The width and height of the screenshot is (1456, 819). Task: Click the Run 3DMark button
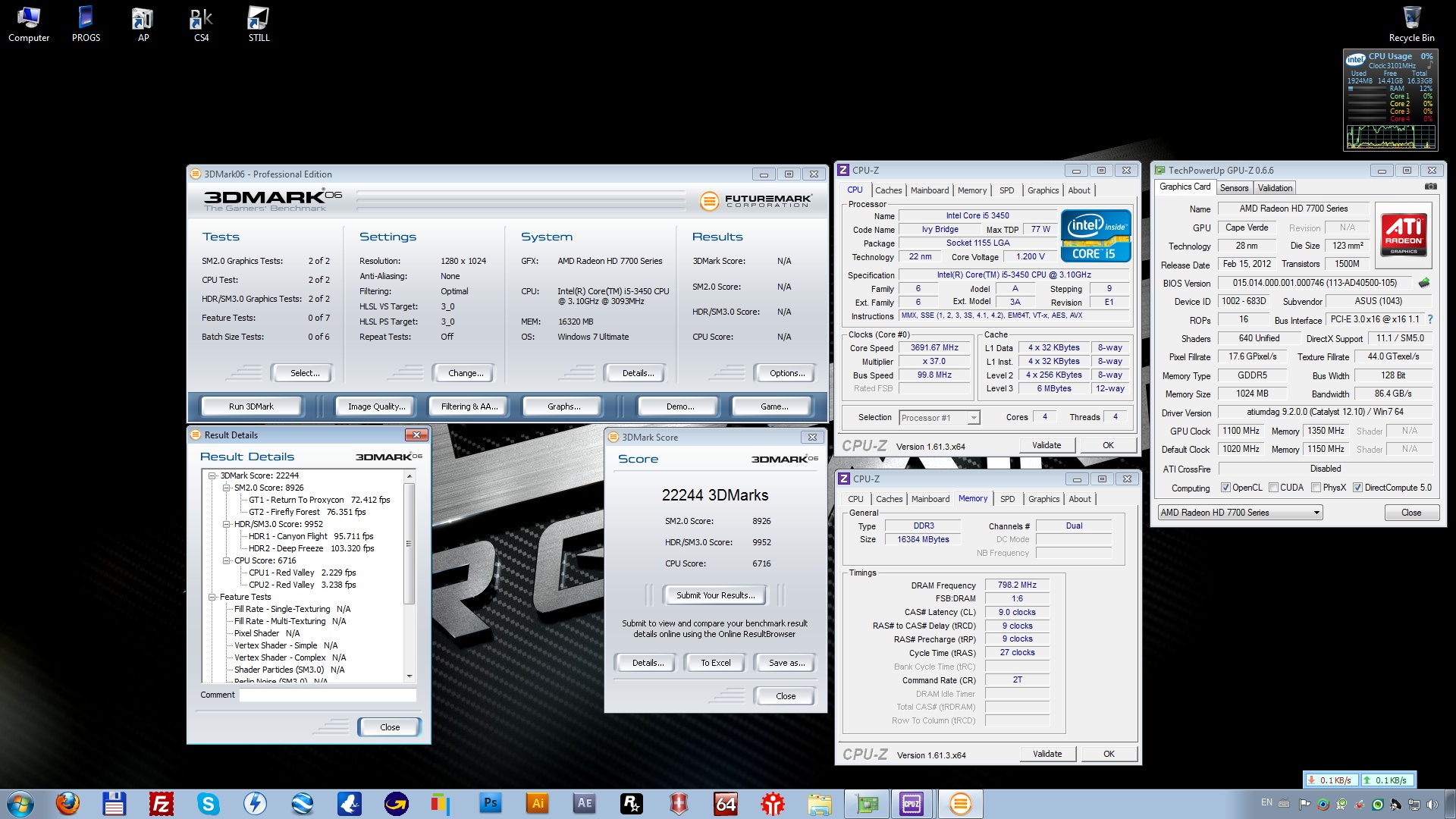pos(251,406)
